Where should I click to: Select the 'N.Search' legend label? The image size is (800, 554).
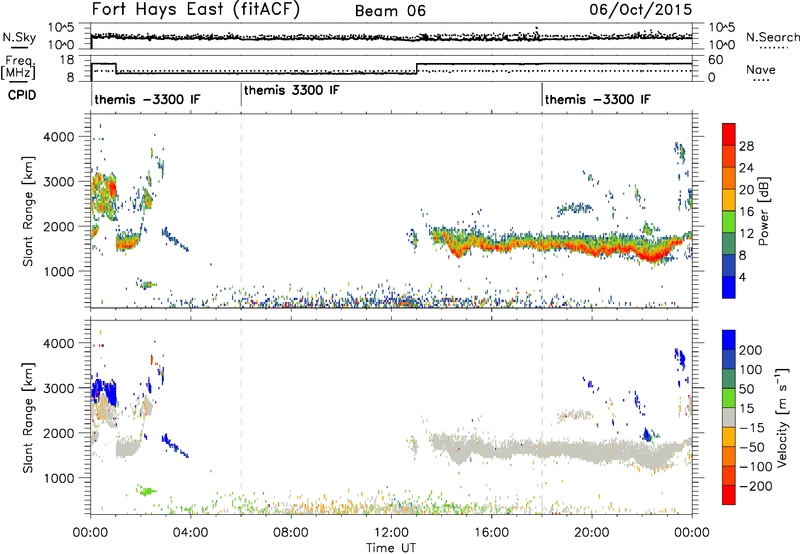pyautogui.click(x=772, y=37)
